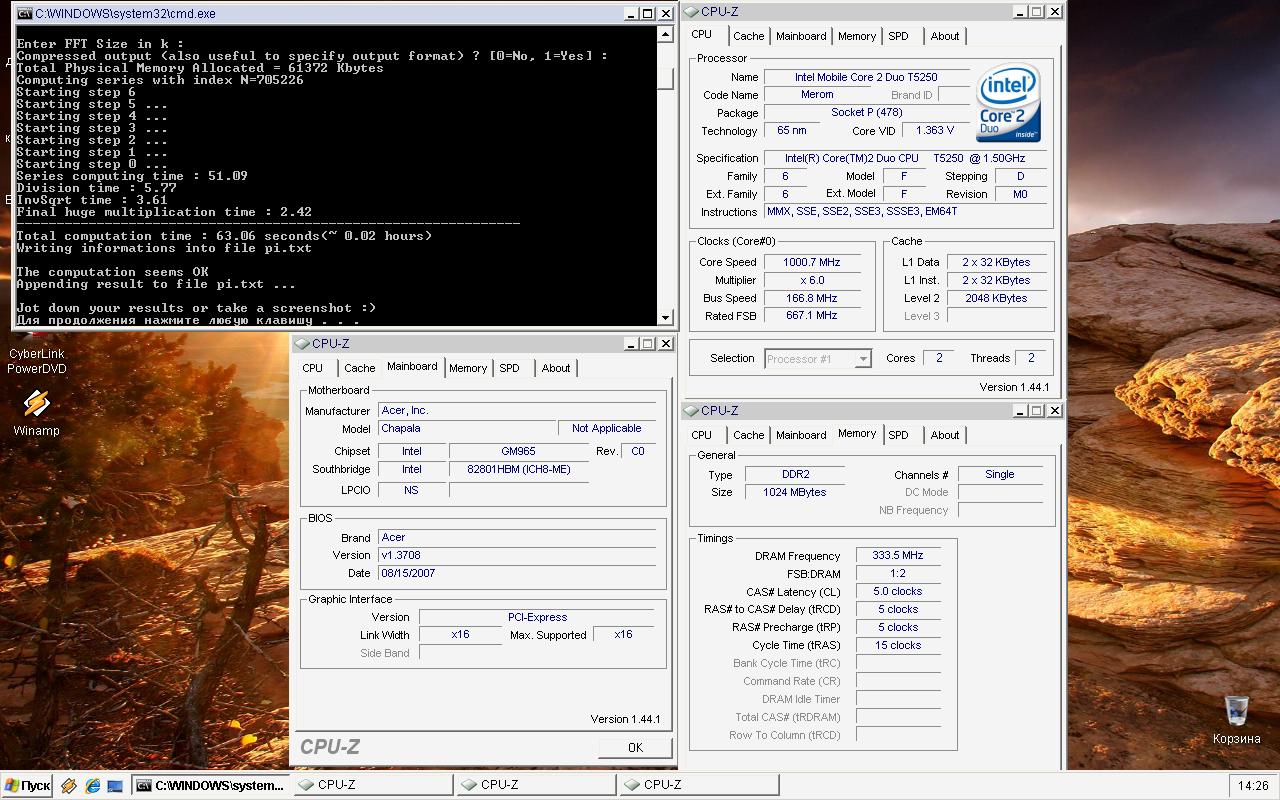Click the Level 2 cache value 2048 KBytes
Screen dimensions: 1280x800
click(x=996, y=298)
